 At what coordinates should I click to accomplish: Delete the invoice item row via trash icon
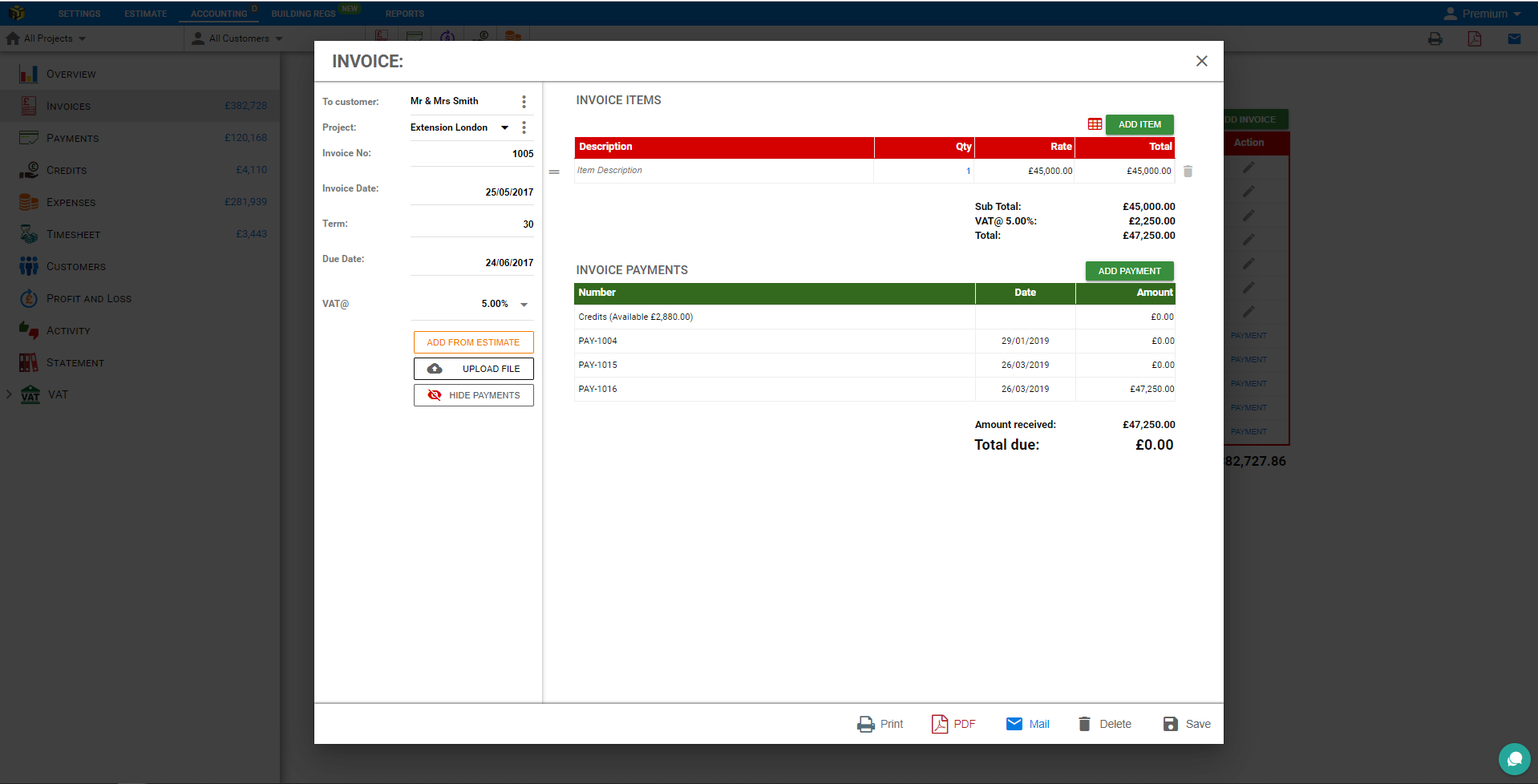point(1188,171)
